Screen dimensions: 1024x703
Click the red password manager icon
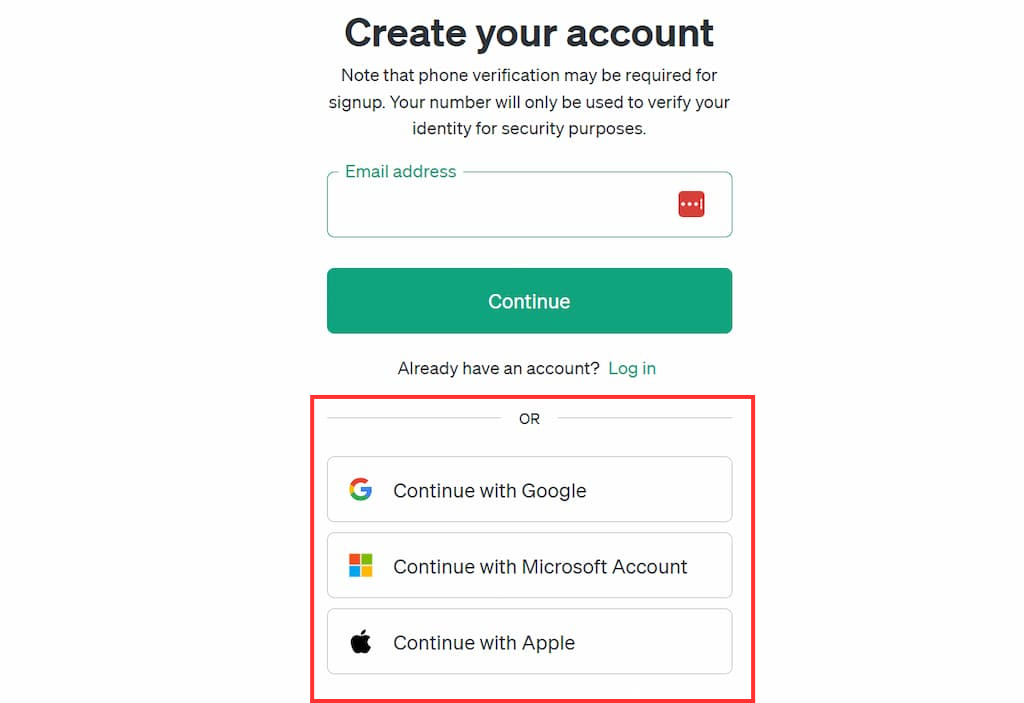[691, 204]
